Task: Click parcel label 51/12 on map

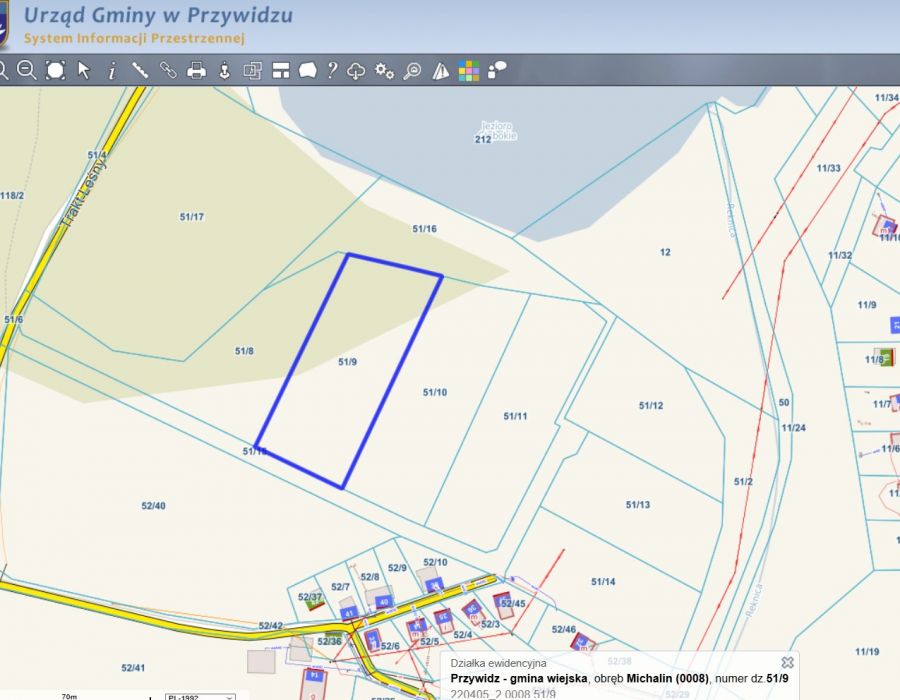Action: (x=651, y=406)
